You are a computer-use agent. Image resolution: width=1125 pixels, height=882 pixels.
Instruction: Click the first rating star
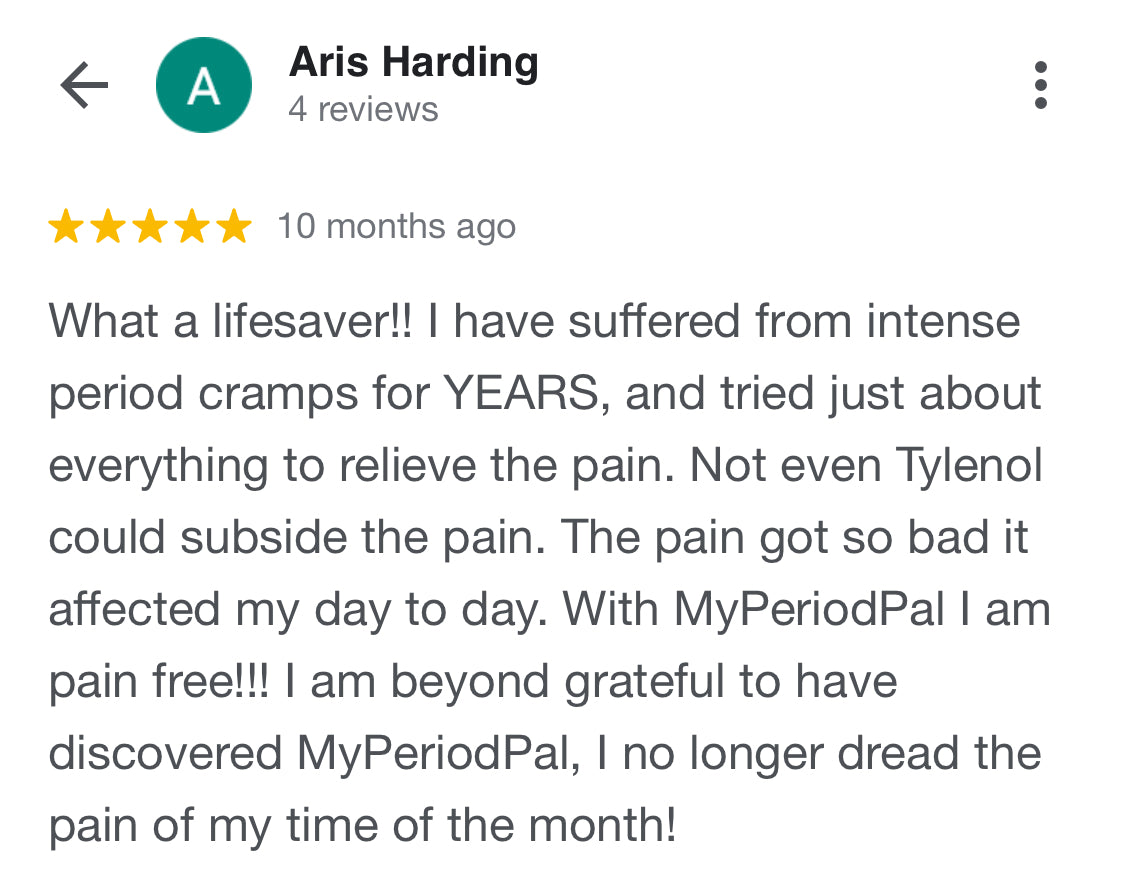tap(66, 228)
